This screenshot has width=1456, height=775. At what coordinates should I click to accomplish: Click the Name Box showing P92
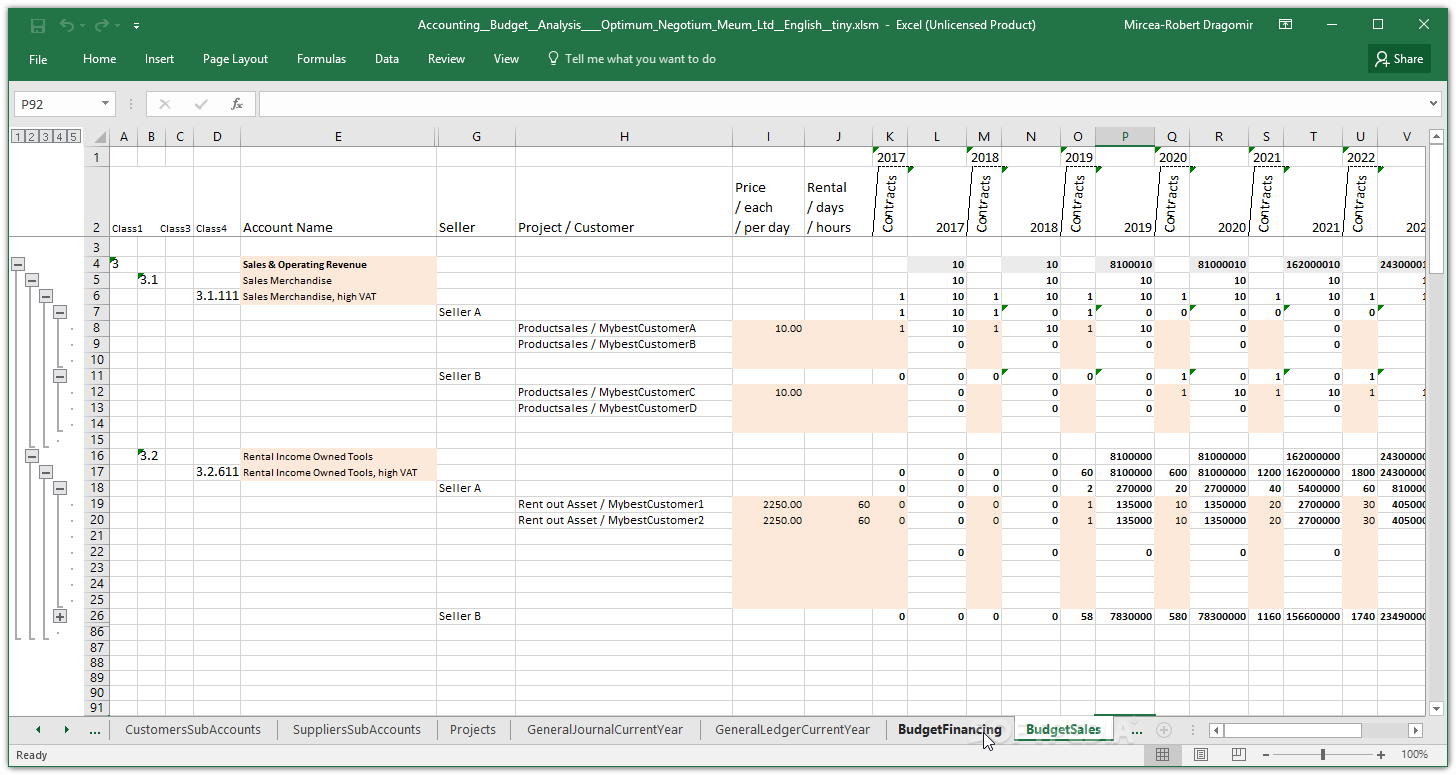pyautogui.click(x=57, y=104)
